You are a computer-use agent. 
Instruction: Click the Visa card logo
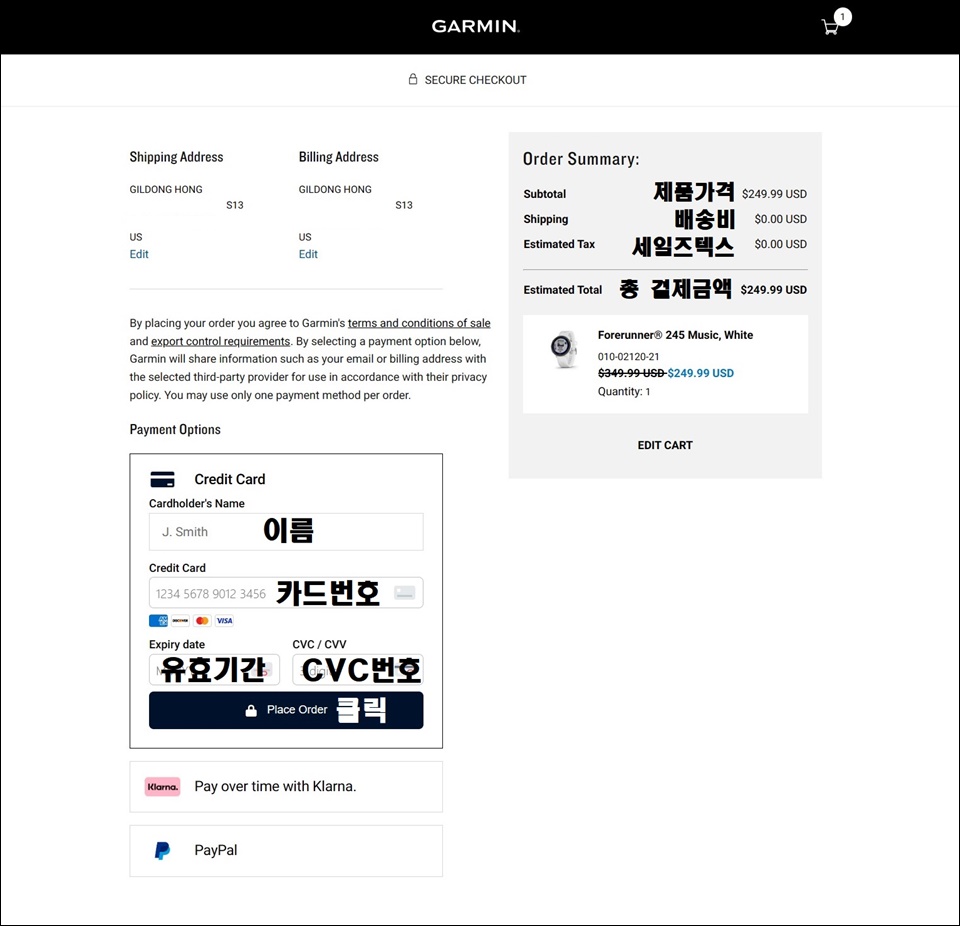224,620
